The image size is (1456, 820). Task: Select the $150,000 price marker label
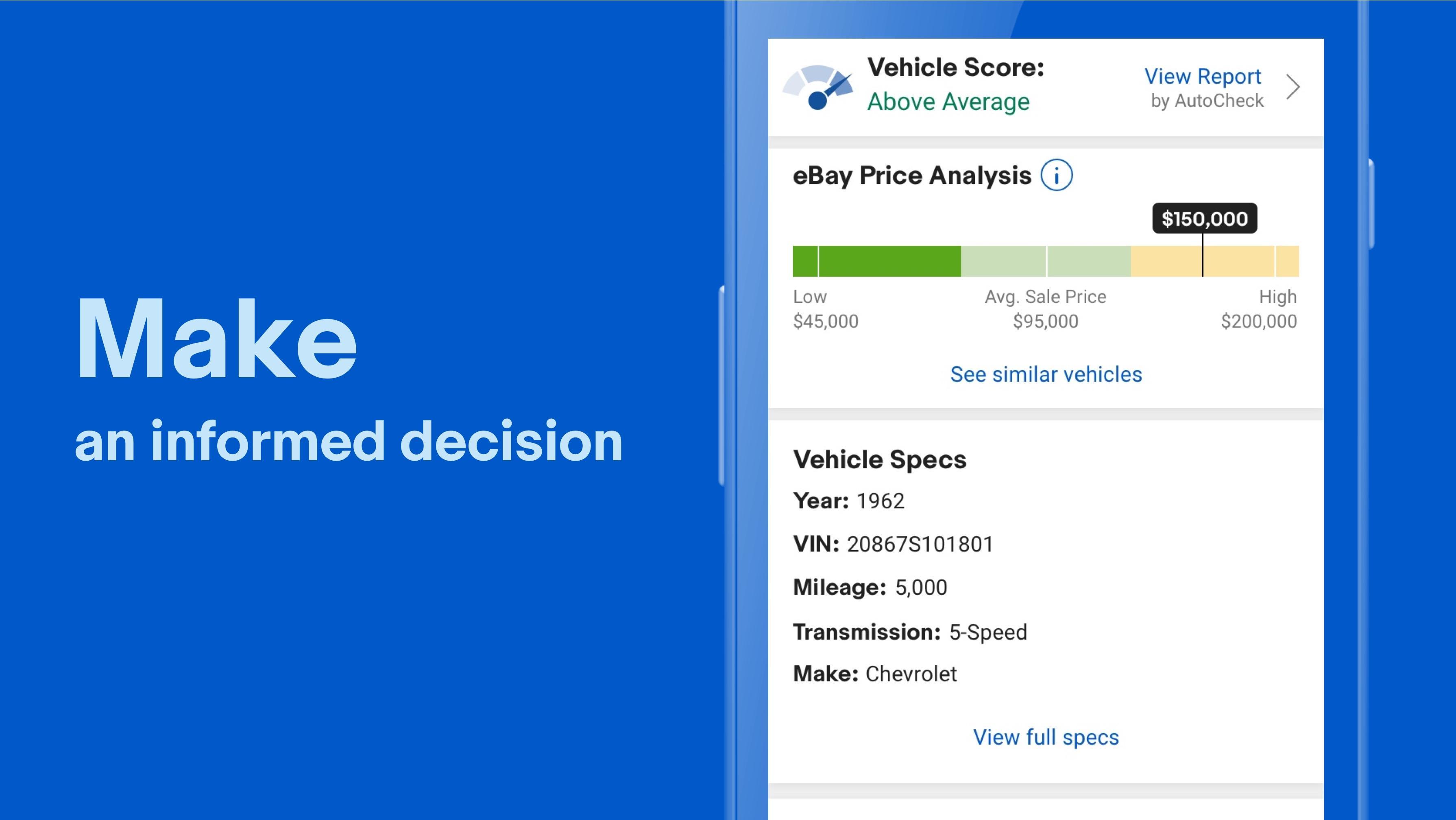coord(1205,218)
